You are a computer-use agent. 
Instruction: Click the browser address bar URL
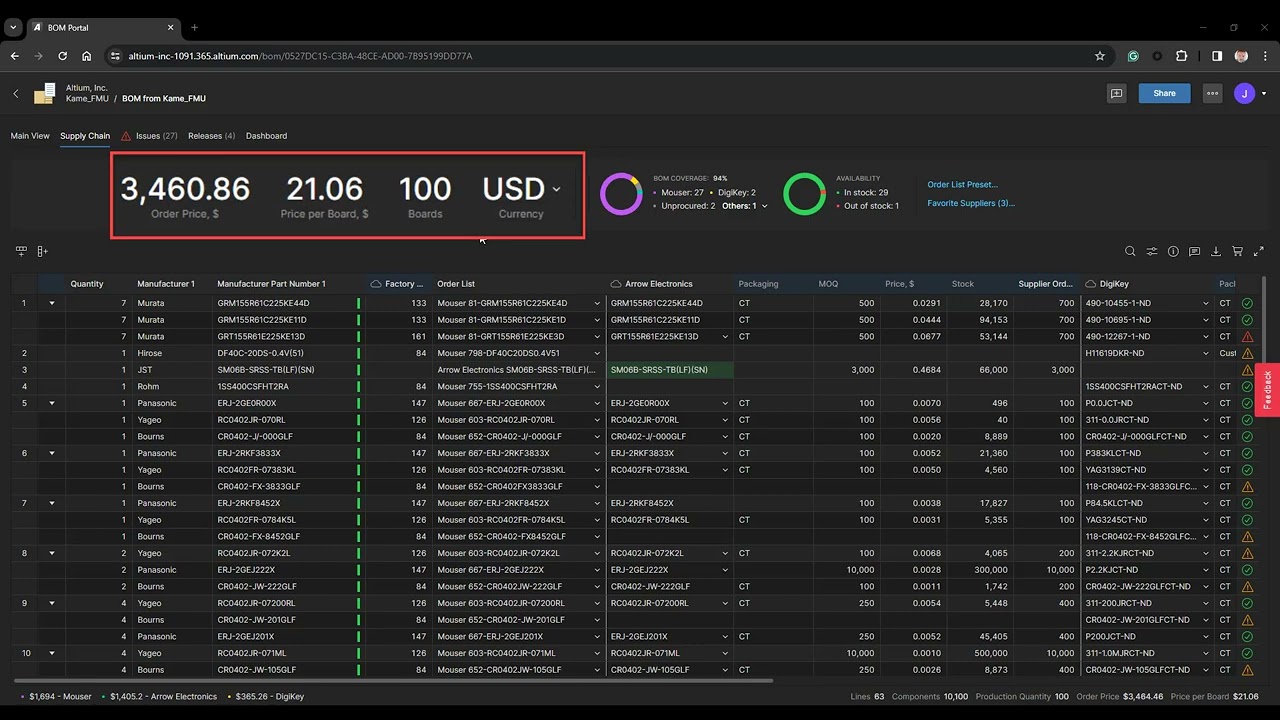click(300, 56)
